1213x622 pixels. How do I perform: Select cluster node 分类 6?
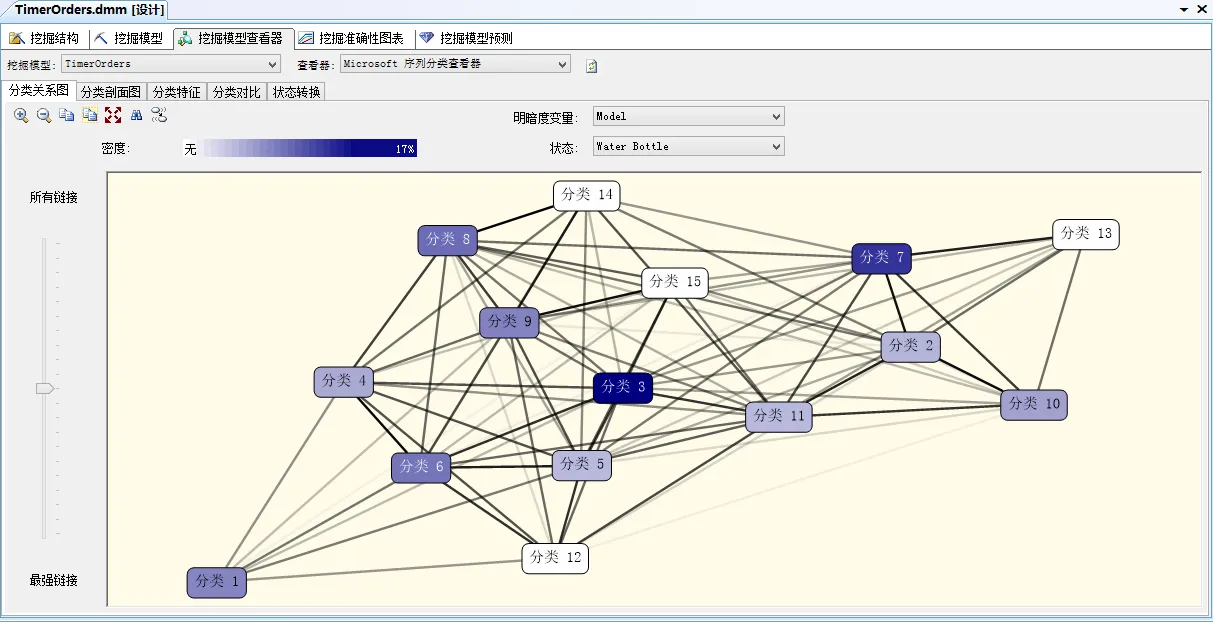coord(421,467)
